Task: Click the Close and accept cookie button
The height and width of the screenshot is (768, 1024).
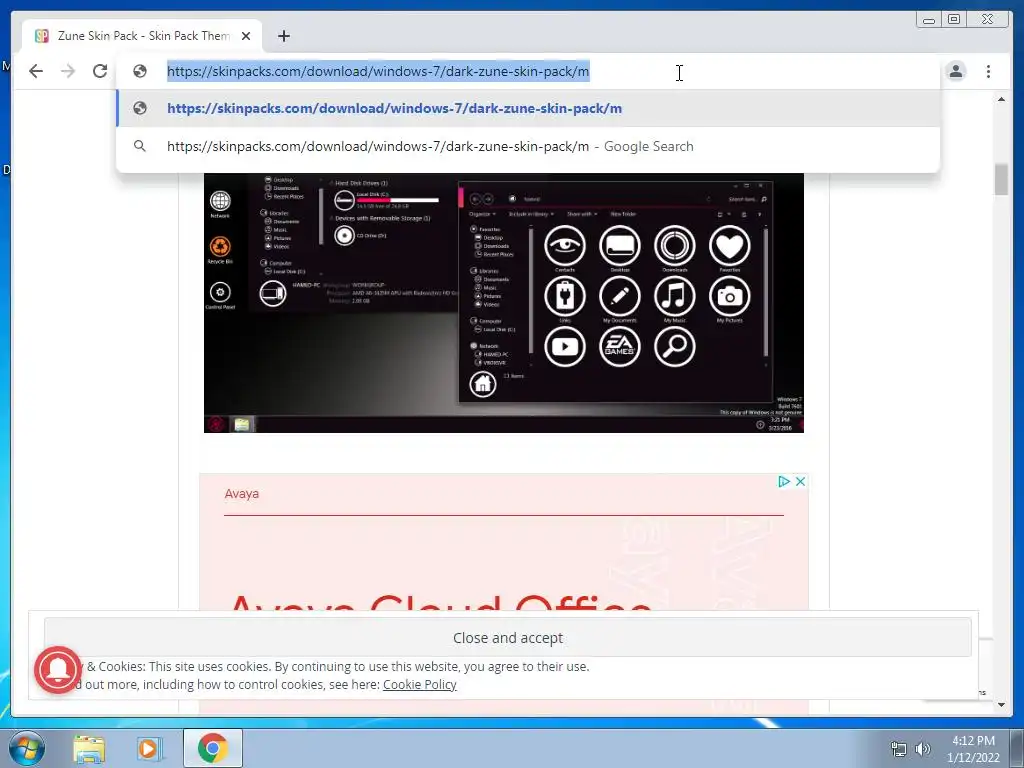Action: 507,638
